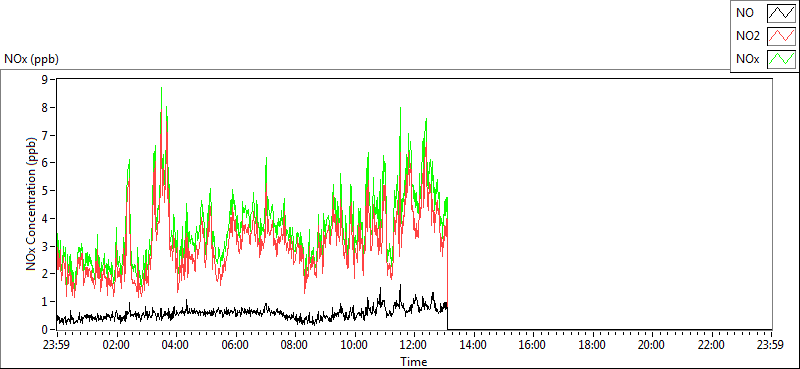Click the 9 maximum value on y-axis
800x369 pixels.
pyautogui.click(x=45, y=80)
